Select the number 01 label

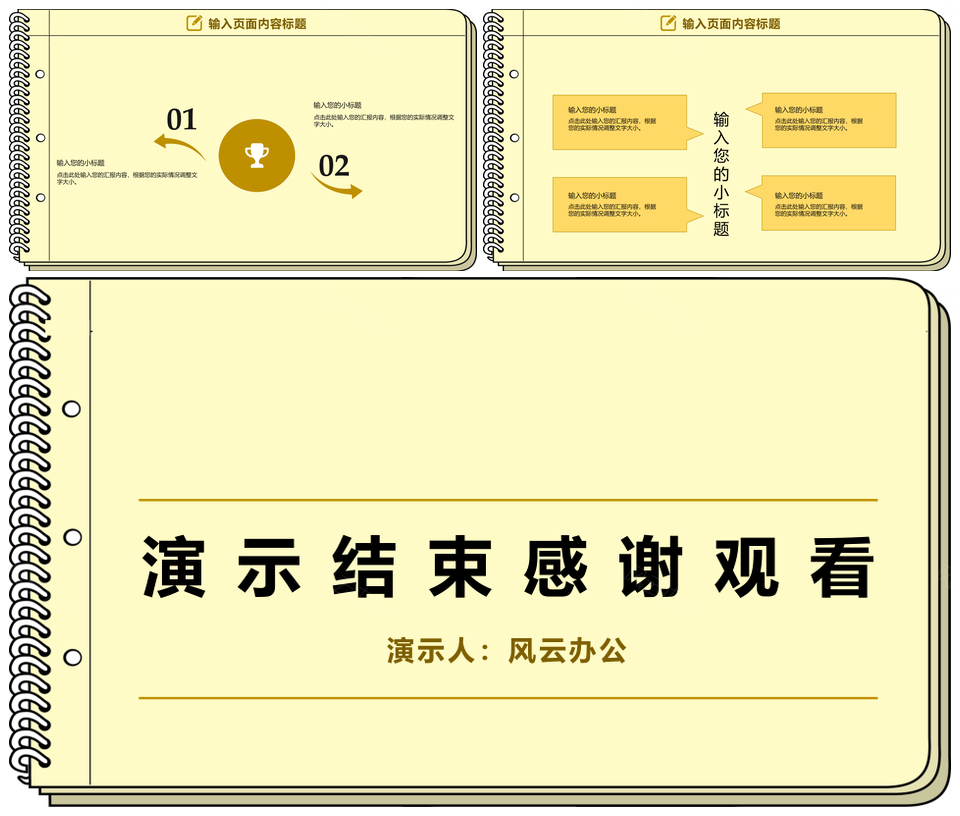pyautogui.click(x=182, y=120)
